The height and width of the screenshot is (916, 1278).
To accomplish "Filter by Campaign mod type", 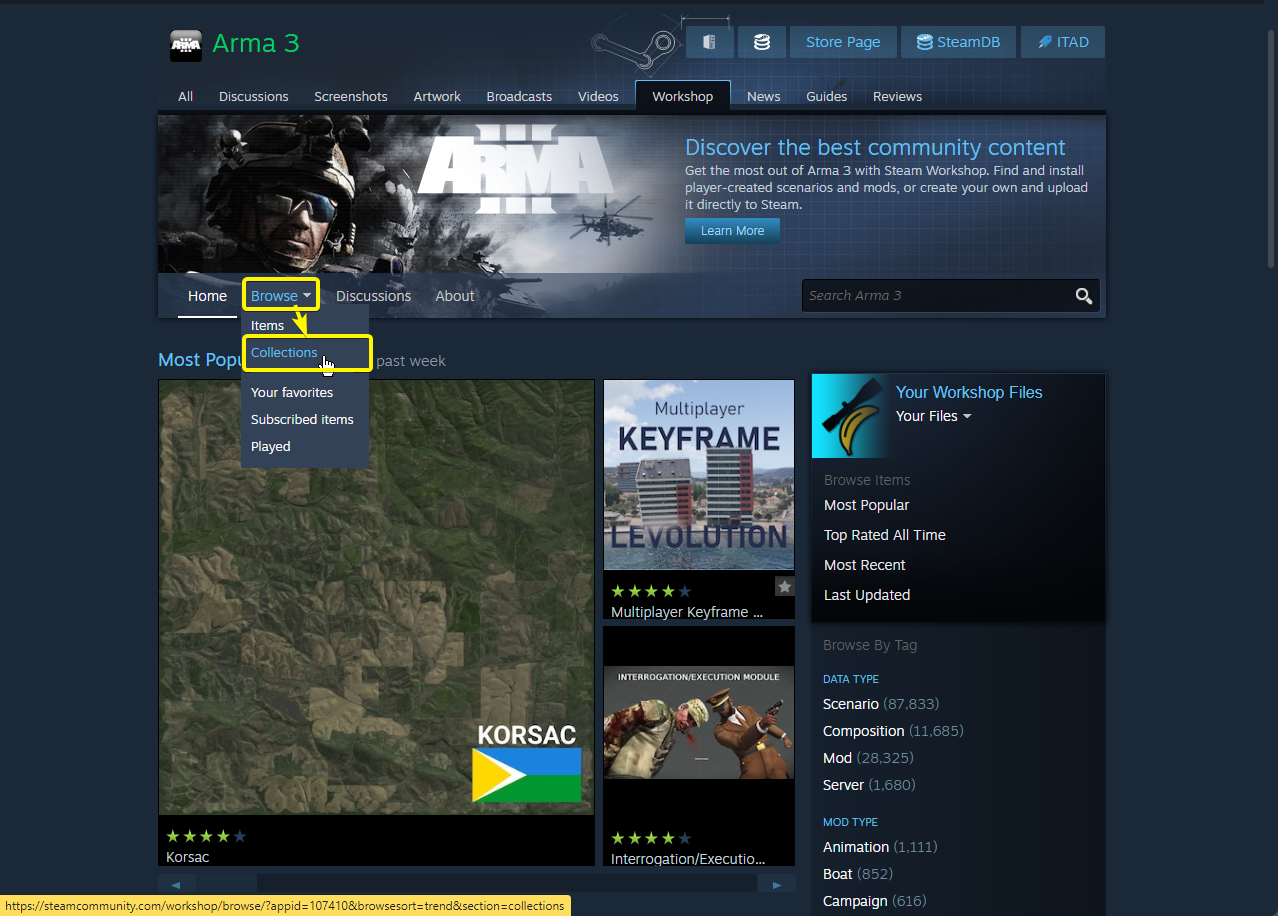I will (x=855, y=901).
